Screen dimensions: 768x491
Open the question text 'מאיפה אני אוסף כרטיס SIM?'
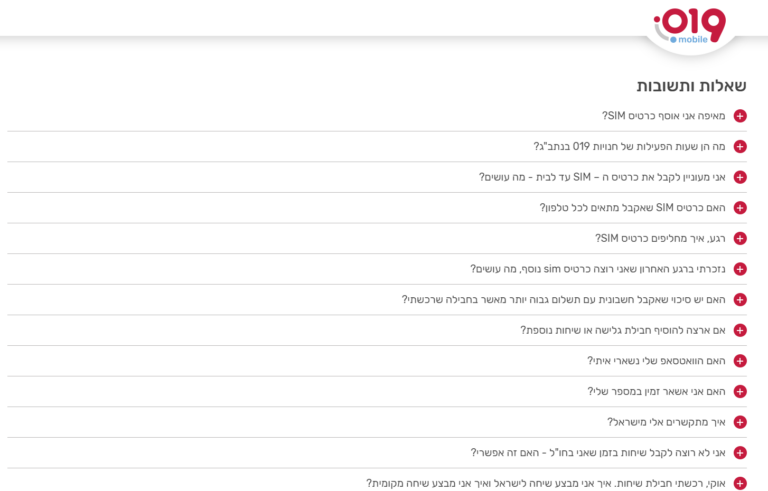pyautogui.click(x=663, y=116)
